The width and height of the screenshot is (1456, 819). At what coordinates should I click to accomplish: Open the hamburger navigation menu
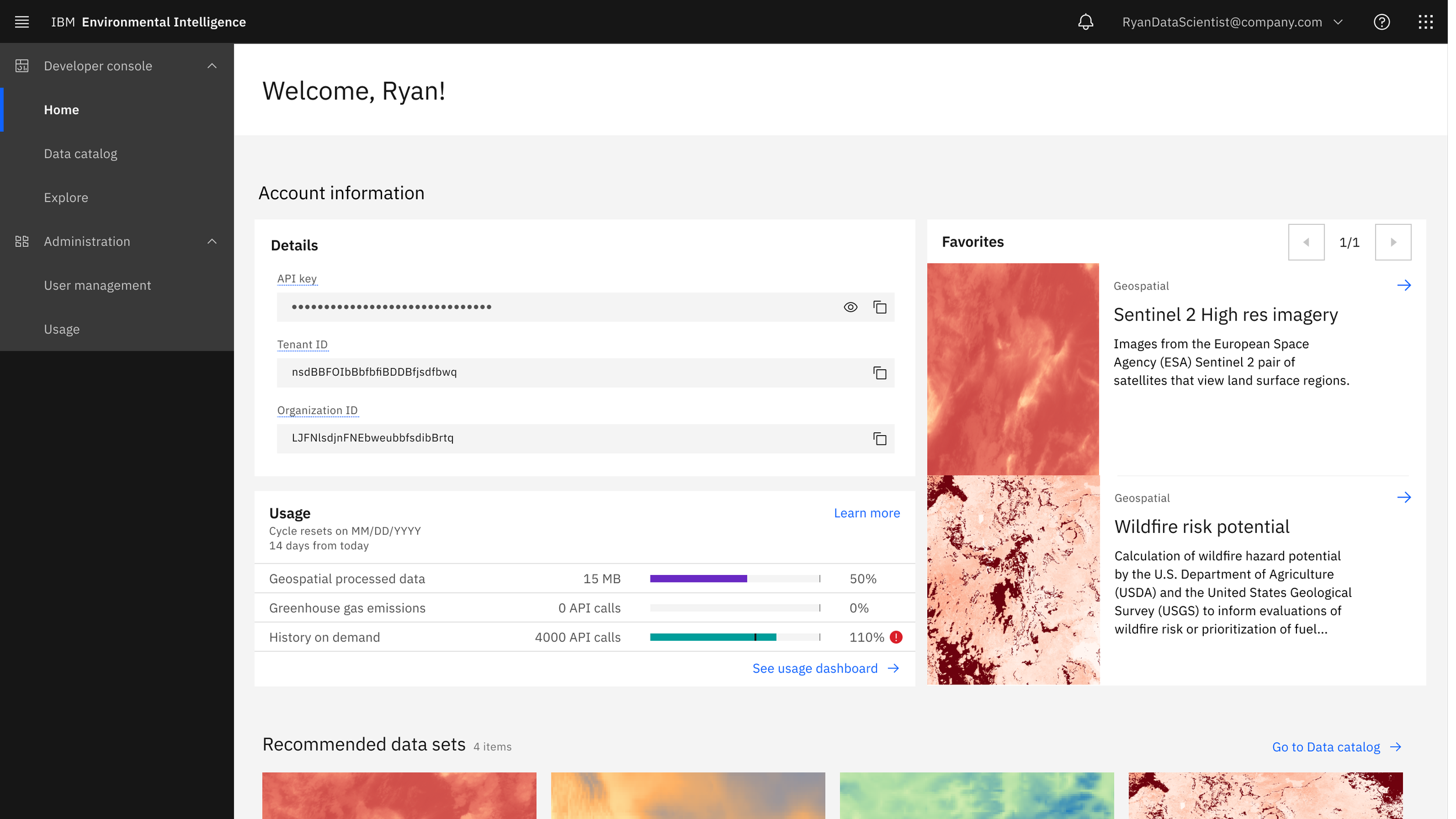[x=22, y=22]
